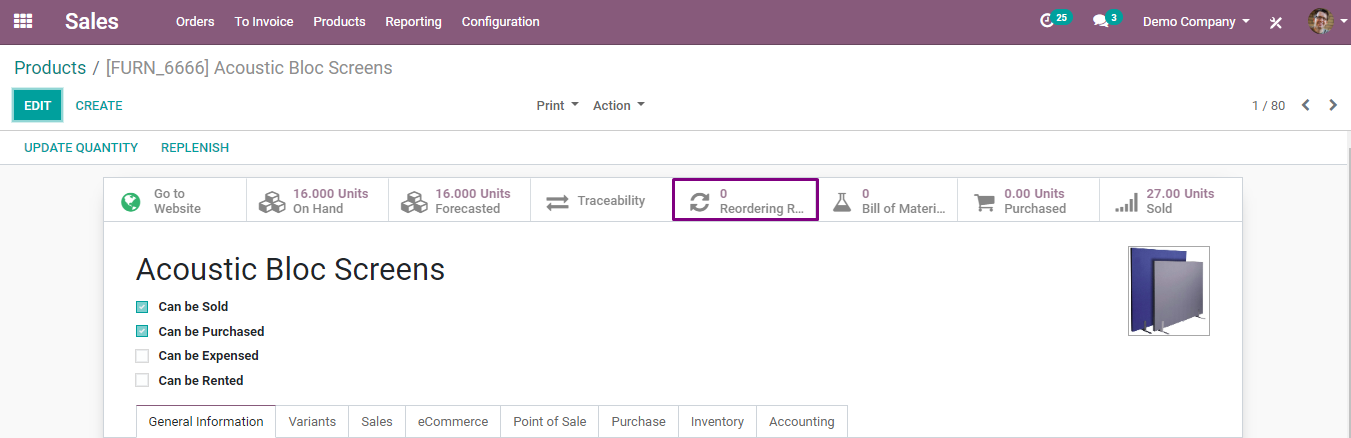Click the Products breadcrumb link

tap(50, 68)
